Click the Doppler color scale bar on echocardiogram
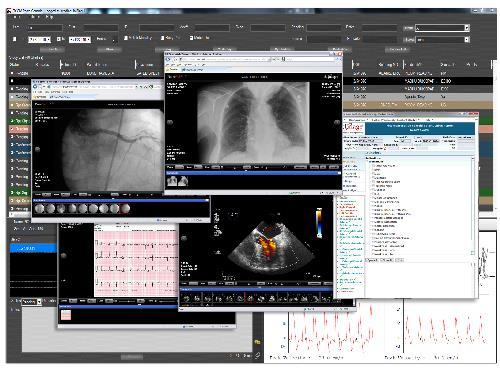This screenshot has height=370, width=500. (319, 223)
